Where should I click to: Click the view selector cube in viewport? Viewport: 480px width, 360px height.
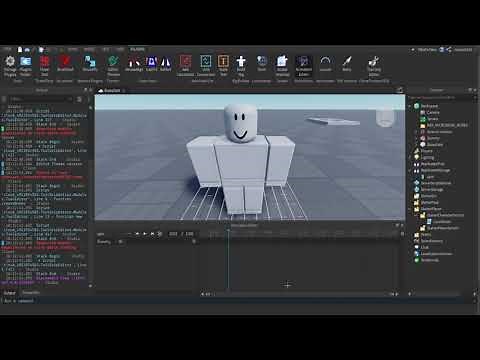click(385, 117)
